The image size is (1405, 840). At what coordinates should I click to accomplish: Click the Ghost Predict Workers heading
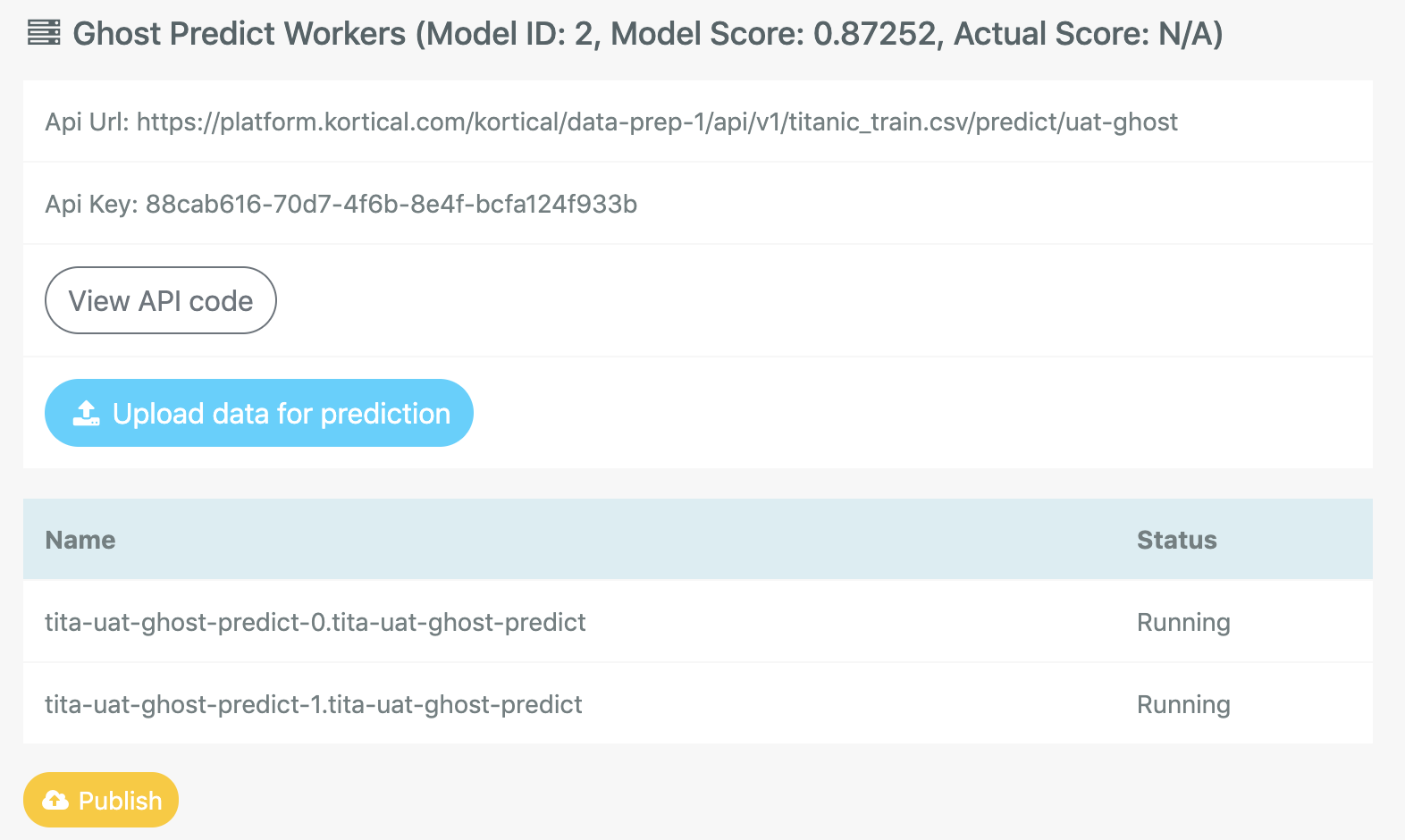pyautogui.click(x=240, y=33)
